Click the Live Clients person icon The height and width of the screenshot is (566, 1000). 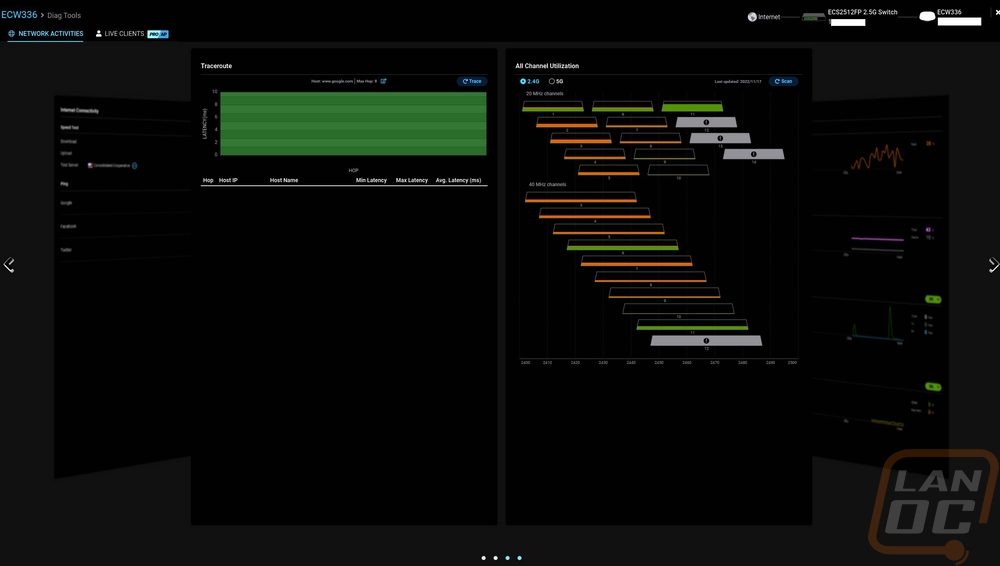[x=99, y=34]
